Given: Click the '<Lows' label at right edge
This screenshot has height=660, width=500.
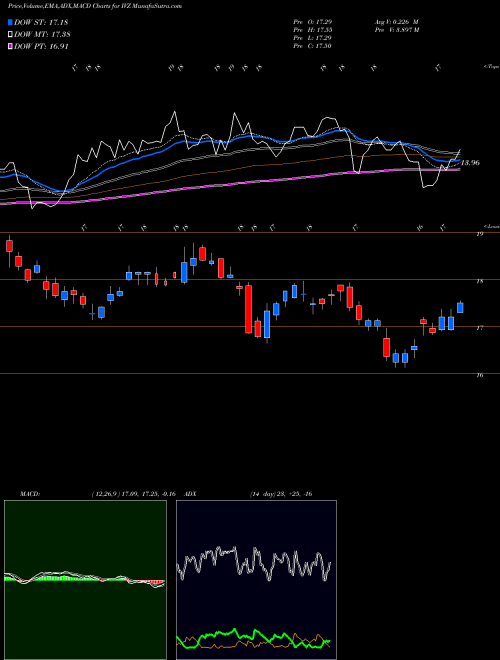Looking at the screenshot, I should 491,226.
